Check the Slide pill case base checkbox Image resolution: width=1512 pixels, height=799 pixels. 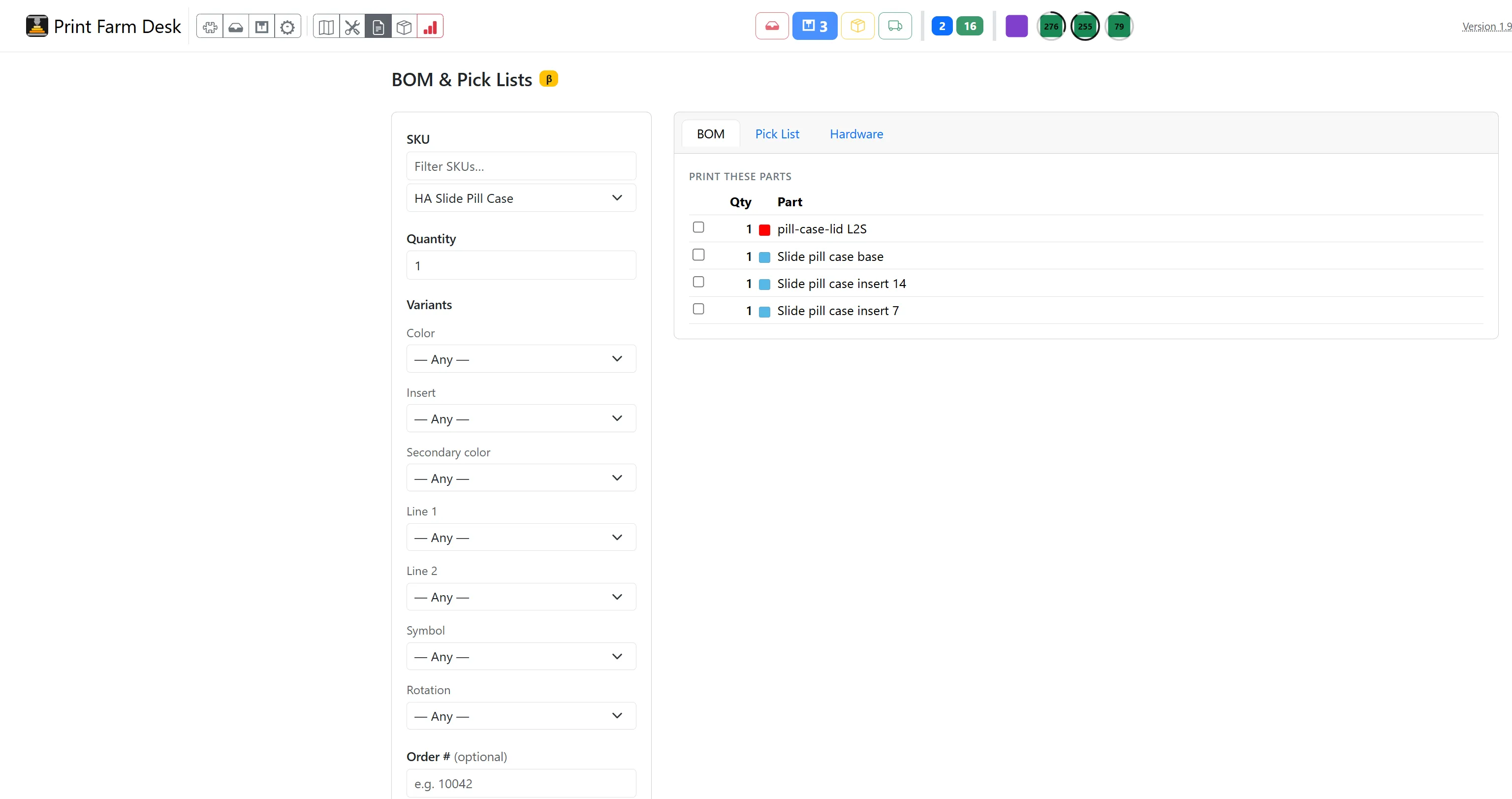pos(698,255)
